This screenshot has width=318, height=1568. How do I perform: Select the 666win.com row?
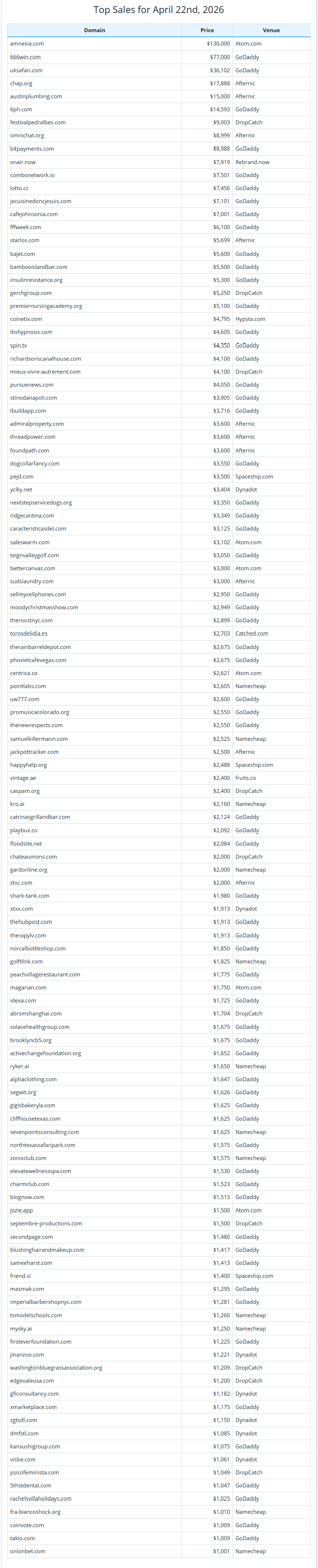pyautogui.click(x=158, y=57)
